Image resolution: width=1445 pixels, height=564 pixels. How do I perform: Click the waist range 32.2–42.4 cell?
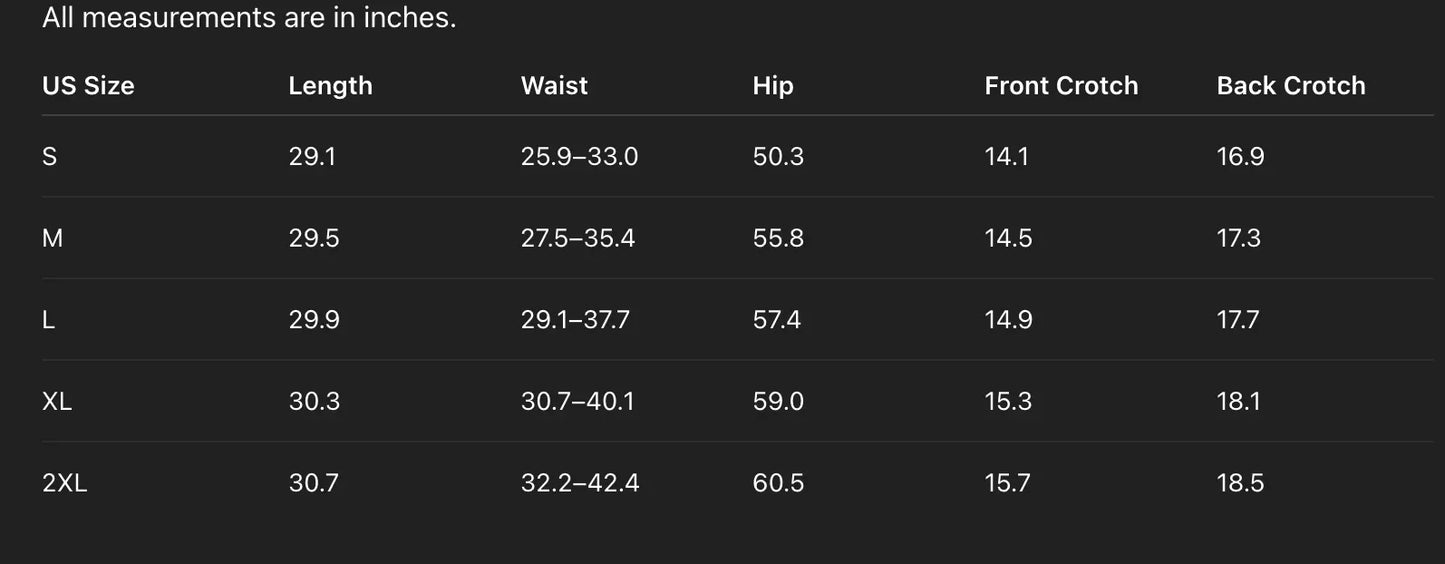[580, 484]
